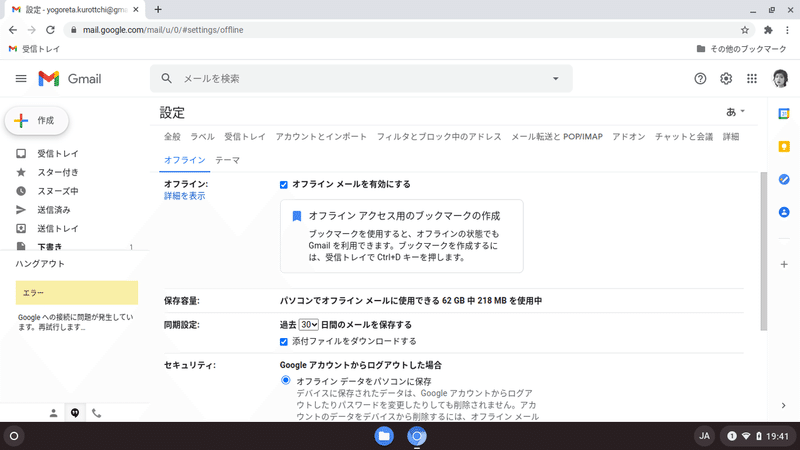800x450 pixels.
Task: Open the system status tray clock
Action: (757, 436)
